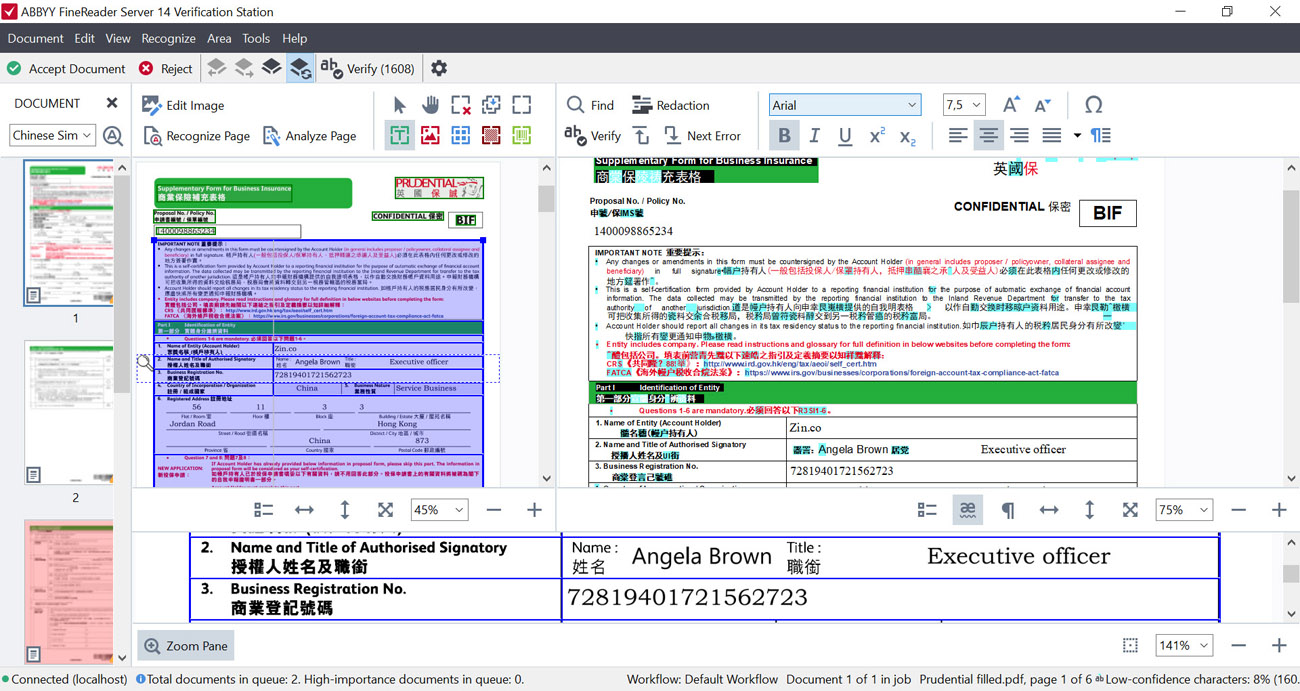
Task: Fit image pane to width
Action: pyautogui.click(x=304, y=510)
